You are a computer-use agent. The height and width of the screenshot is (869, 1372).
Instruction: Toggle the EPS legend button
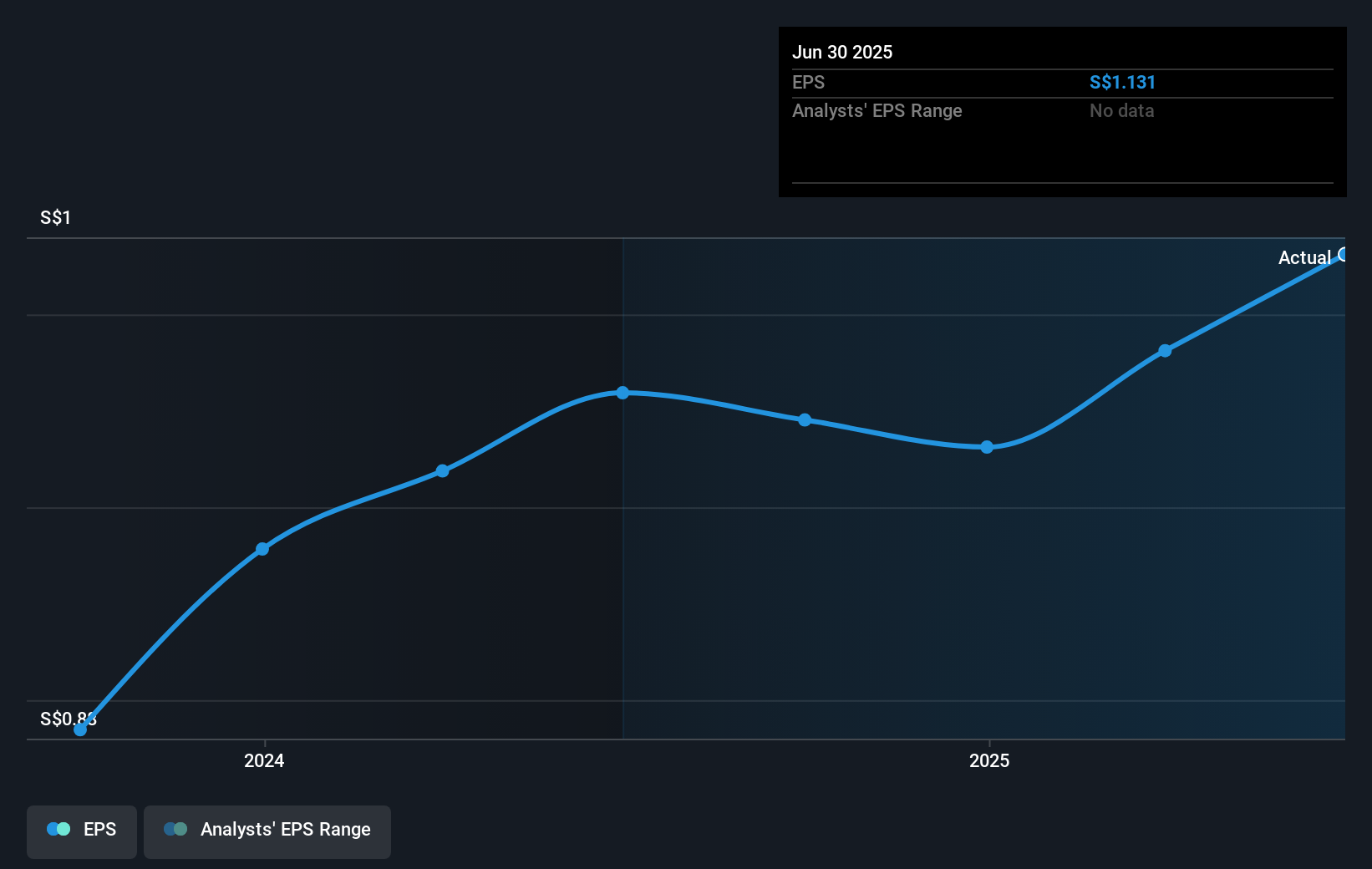coord(82,831)
